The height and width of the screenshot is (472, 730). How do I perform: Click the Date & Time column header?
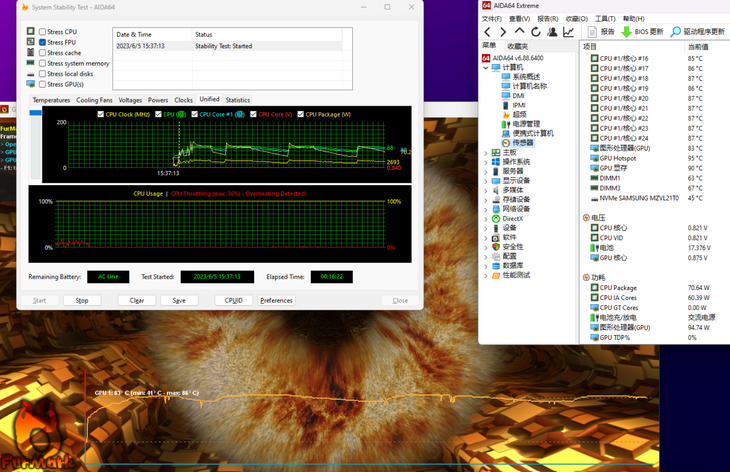pos(152,34)
